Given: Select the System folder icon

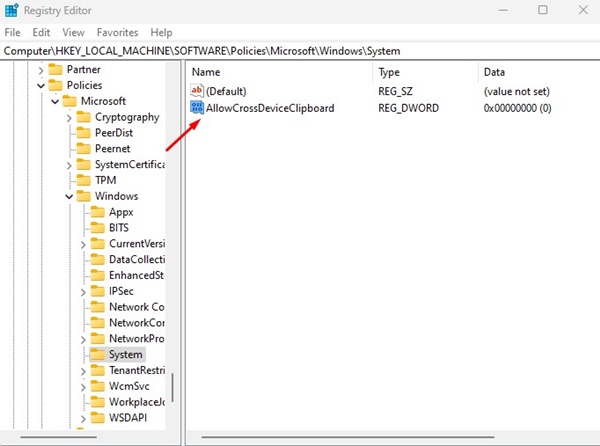Looking at the screenshot, I should (x=98, y=355).
